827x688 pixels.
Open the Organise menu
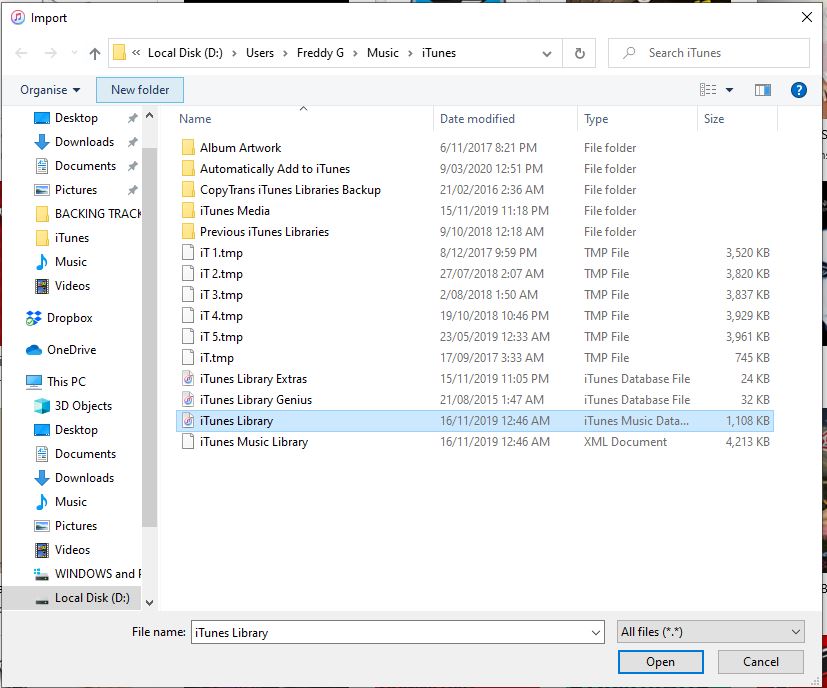click(50, 90)
